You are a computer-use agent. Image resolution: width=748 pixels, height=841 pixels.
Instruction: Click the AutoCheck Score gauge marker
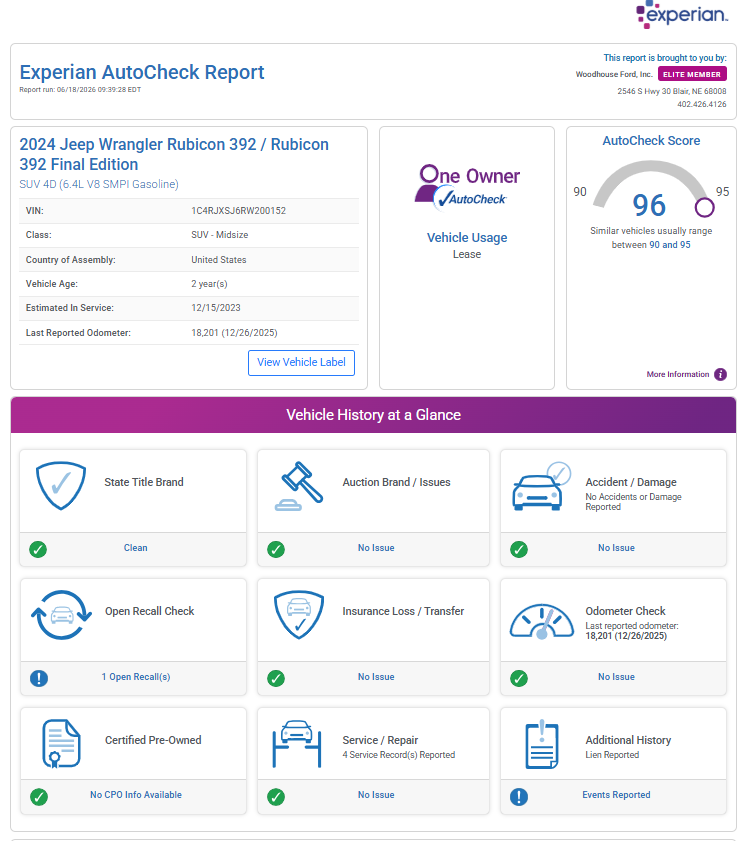(x=705, y=207)
